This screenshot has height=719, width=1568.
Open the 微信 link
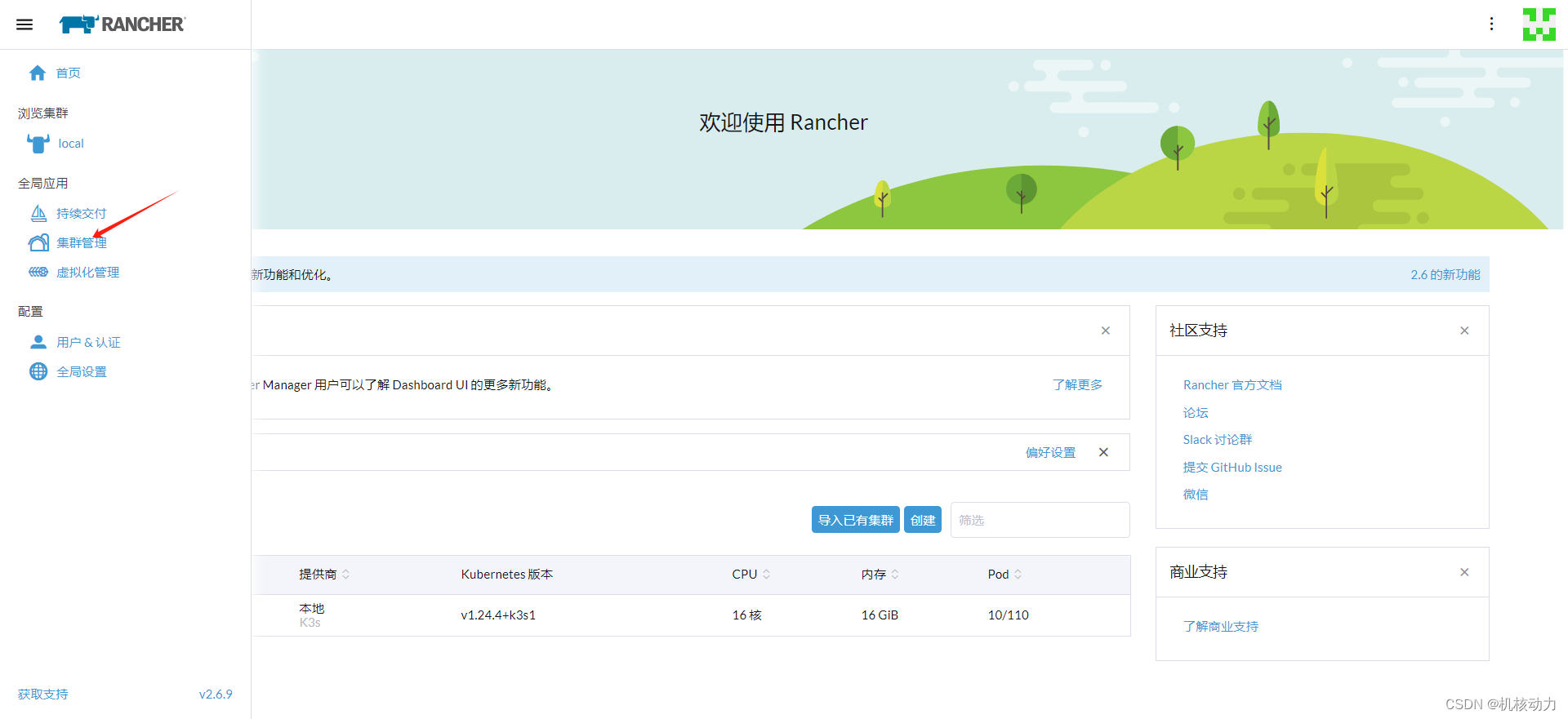click(1196, 495)
